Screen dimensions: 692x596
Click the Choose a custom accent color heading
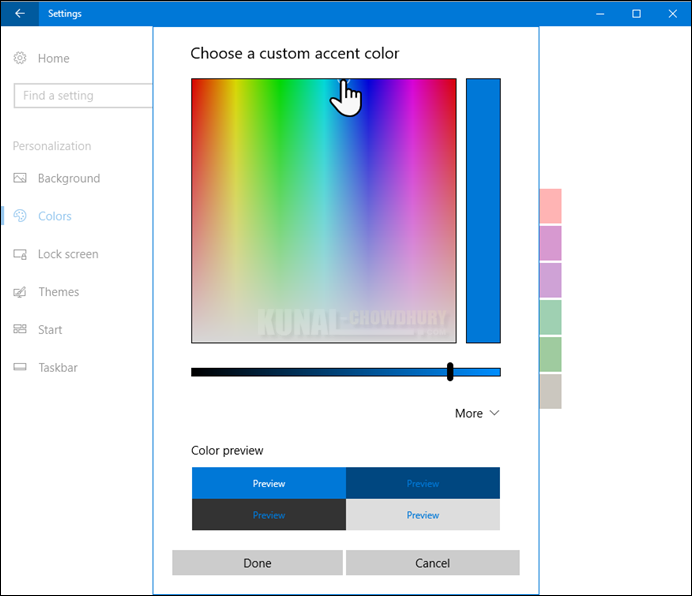295,53
